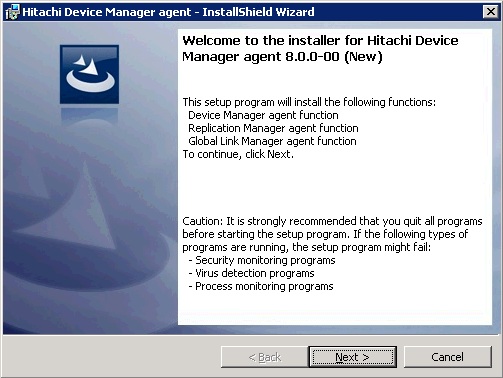Click the Cancel button
This screenshot has height=378, width=503.
(447, 357)
